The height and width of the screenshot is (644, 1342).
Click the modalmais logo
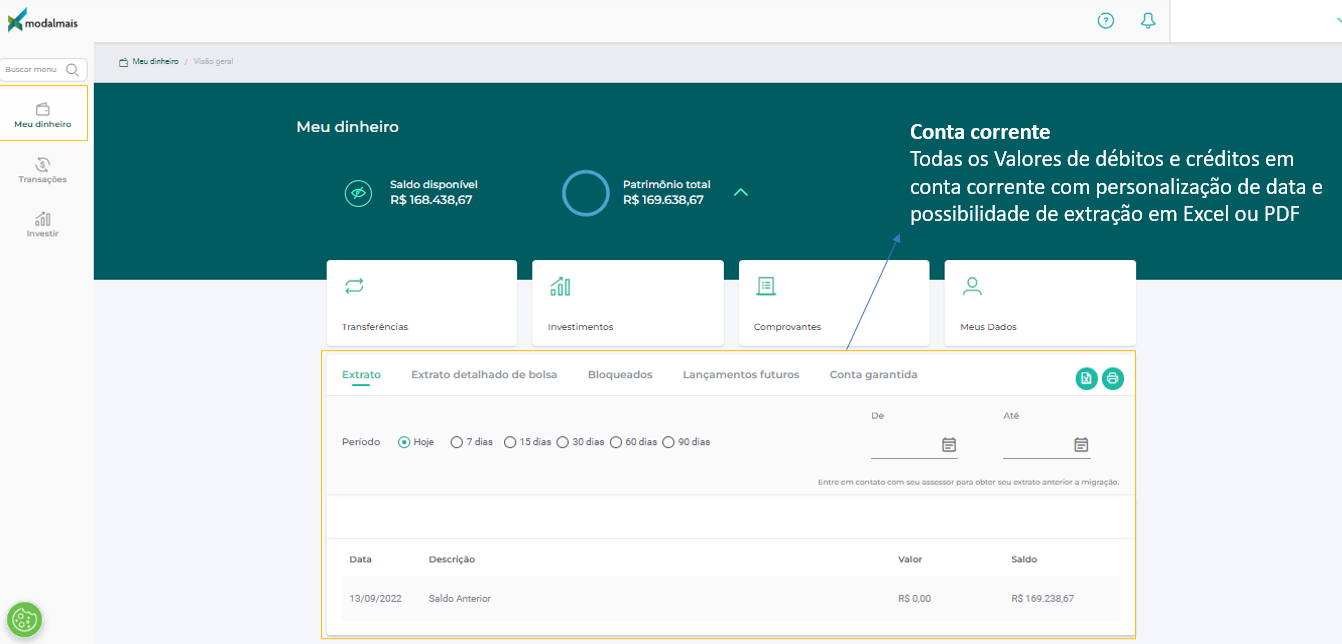(43, 20)
